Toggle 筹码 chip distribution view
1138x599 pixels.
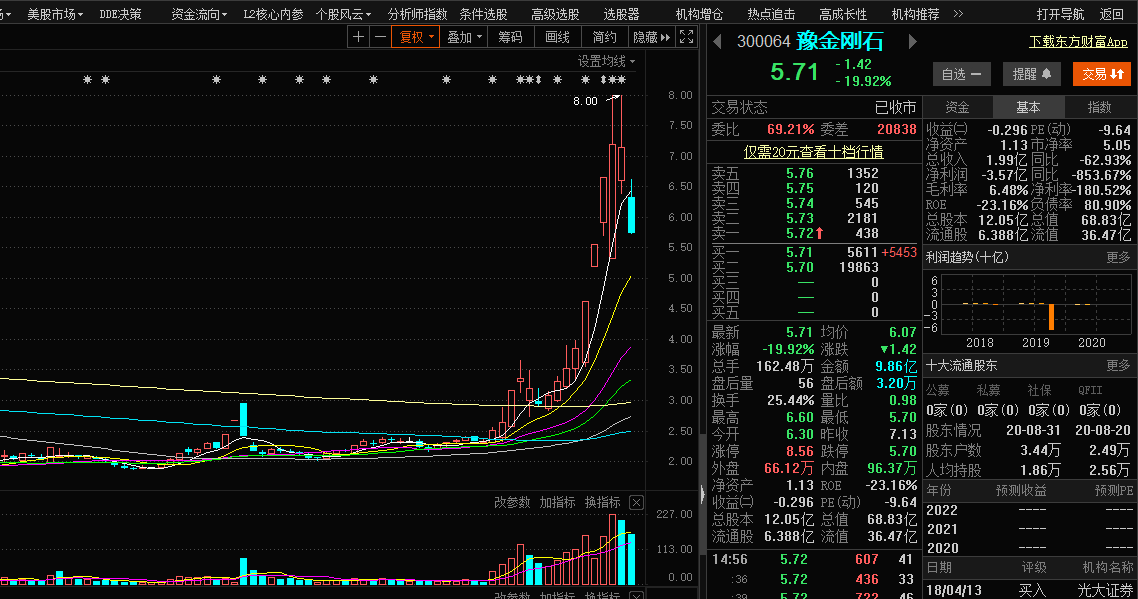(510, 37)
